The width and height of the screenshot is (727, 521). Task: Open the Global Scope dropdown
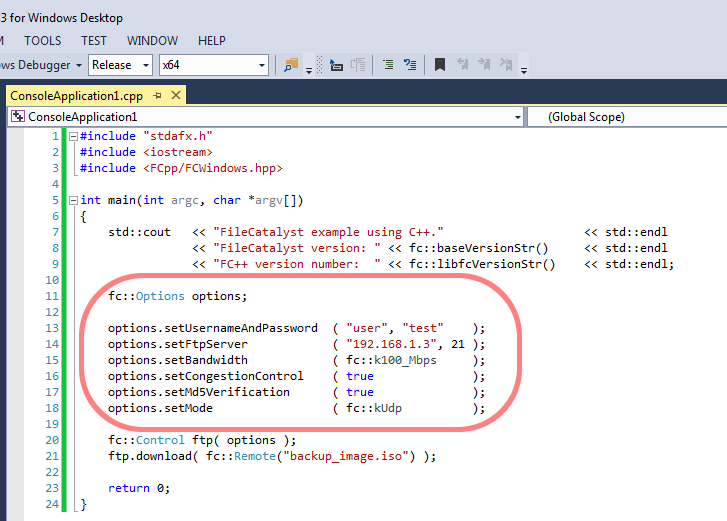[x=627, y=117]
